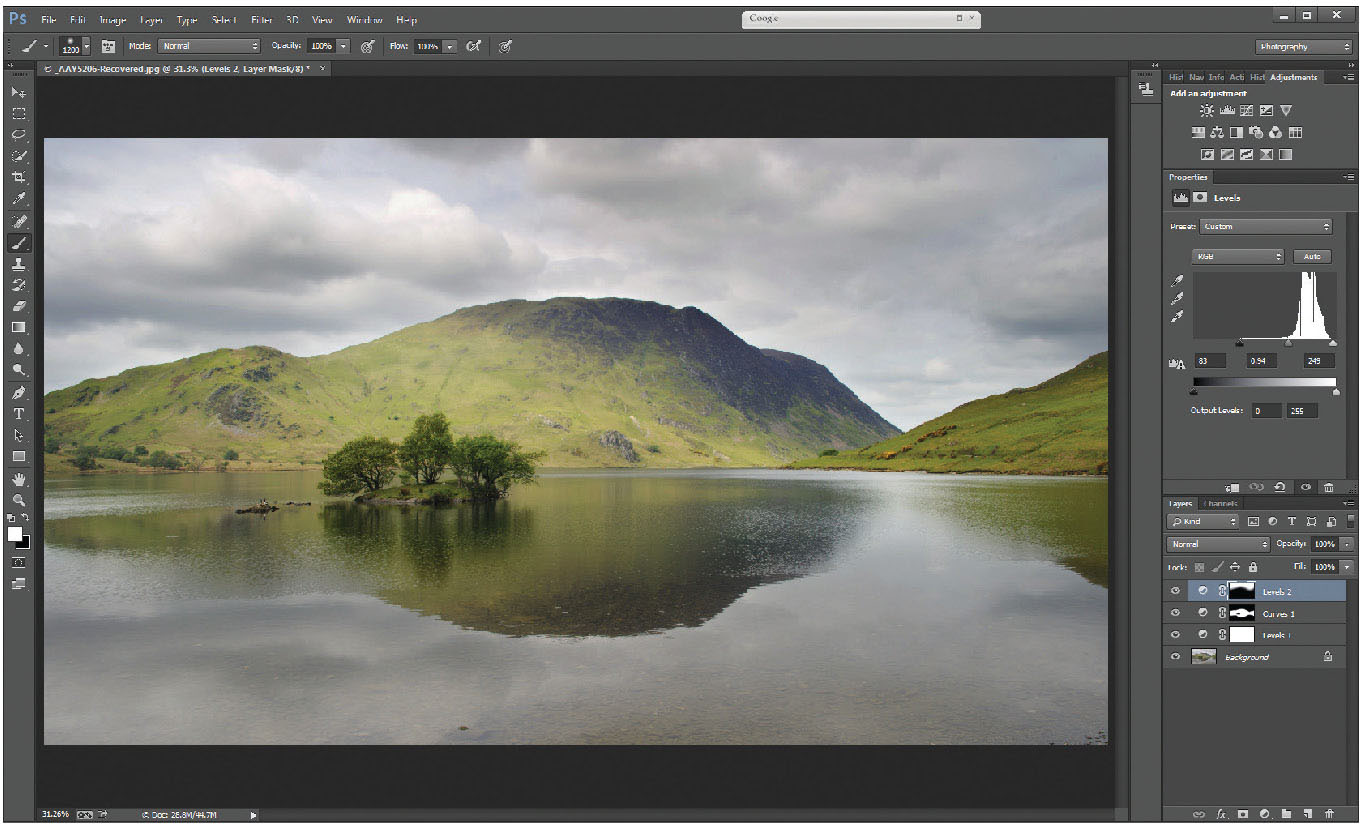This screenshot has width=1360, height=824.
Task: Add an Invert adjustment
Action: point(1207,154)
